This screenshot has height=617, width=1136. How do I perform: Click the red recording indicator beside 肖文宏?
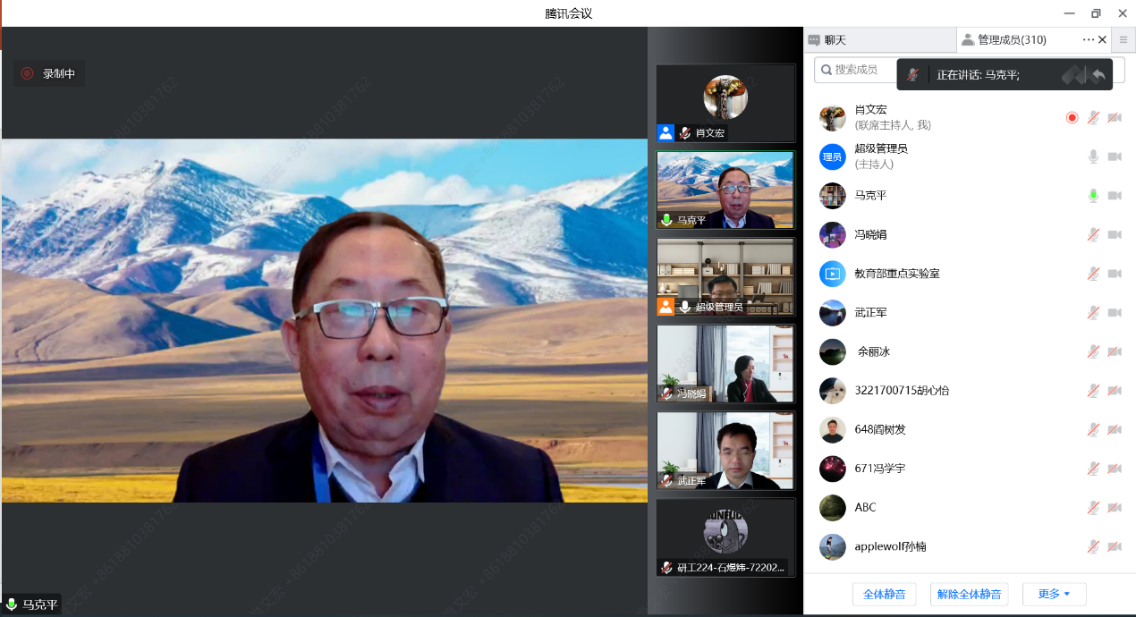click(x=1072, y=117)
